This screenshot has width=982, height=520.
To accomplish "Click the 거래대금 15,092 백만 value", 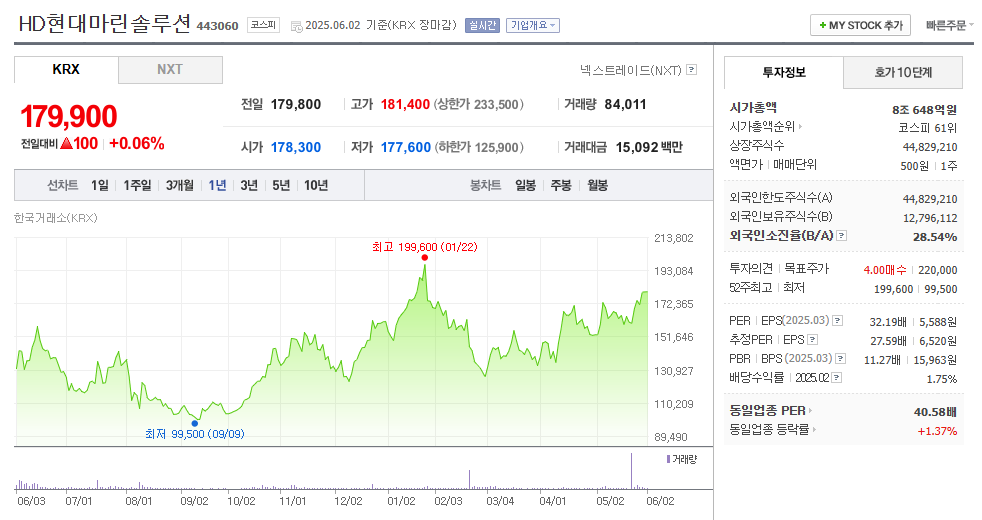I will pyautogui.click(x=649, y=147).
